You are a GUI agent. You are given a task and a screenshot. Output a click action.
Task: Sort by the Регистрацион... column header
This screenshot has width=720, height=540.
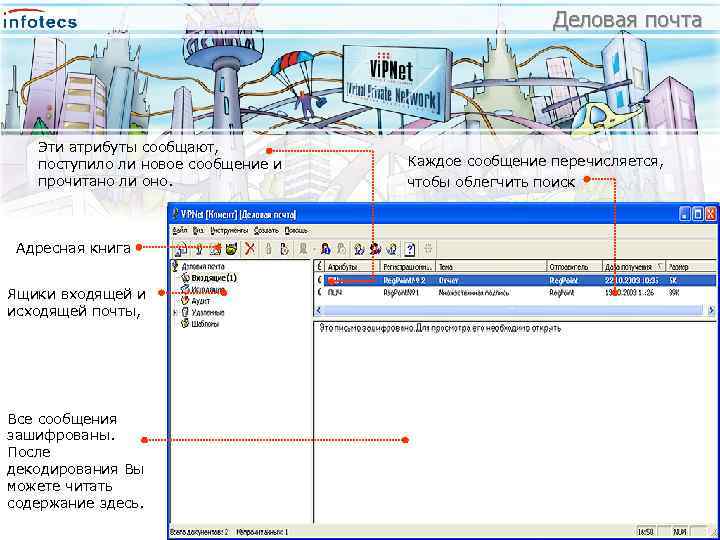click(408, 267)
